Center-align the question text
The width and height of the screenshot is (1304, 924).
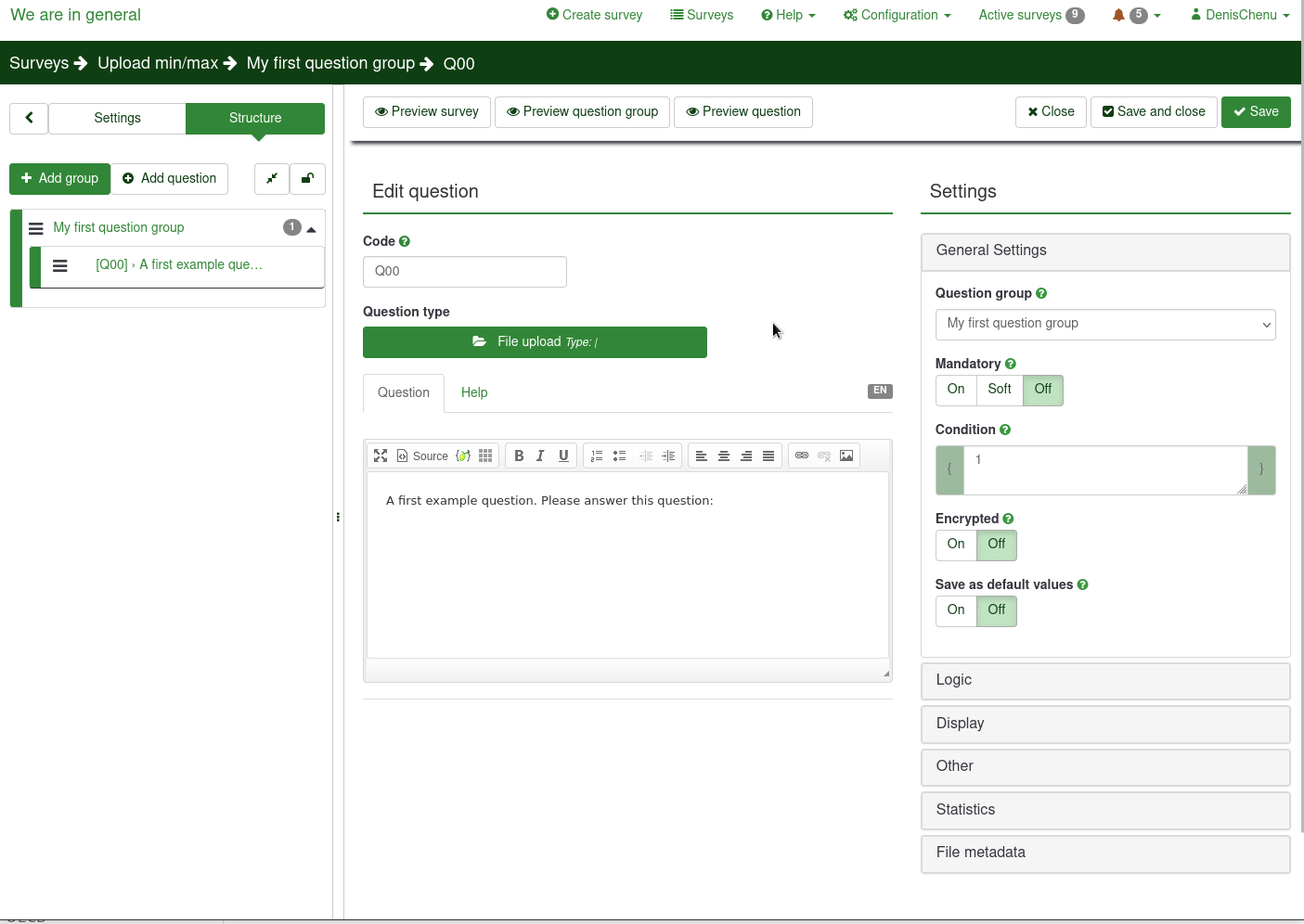[724, 456]
